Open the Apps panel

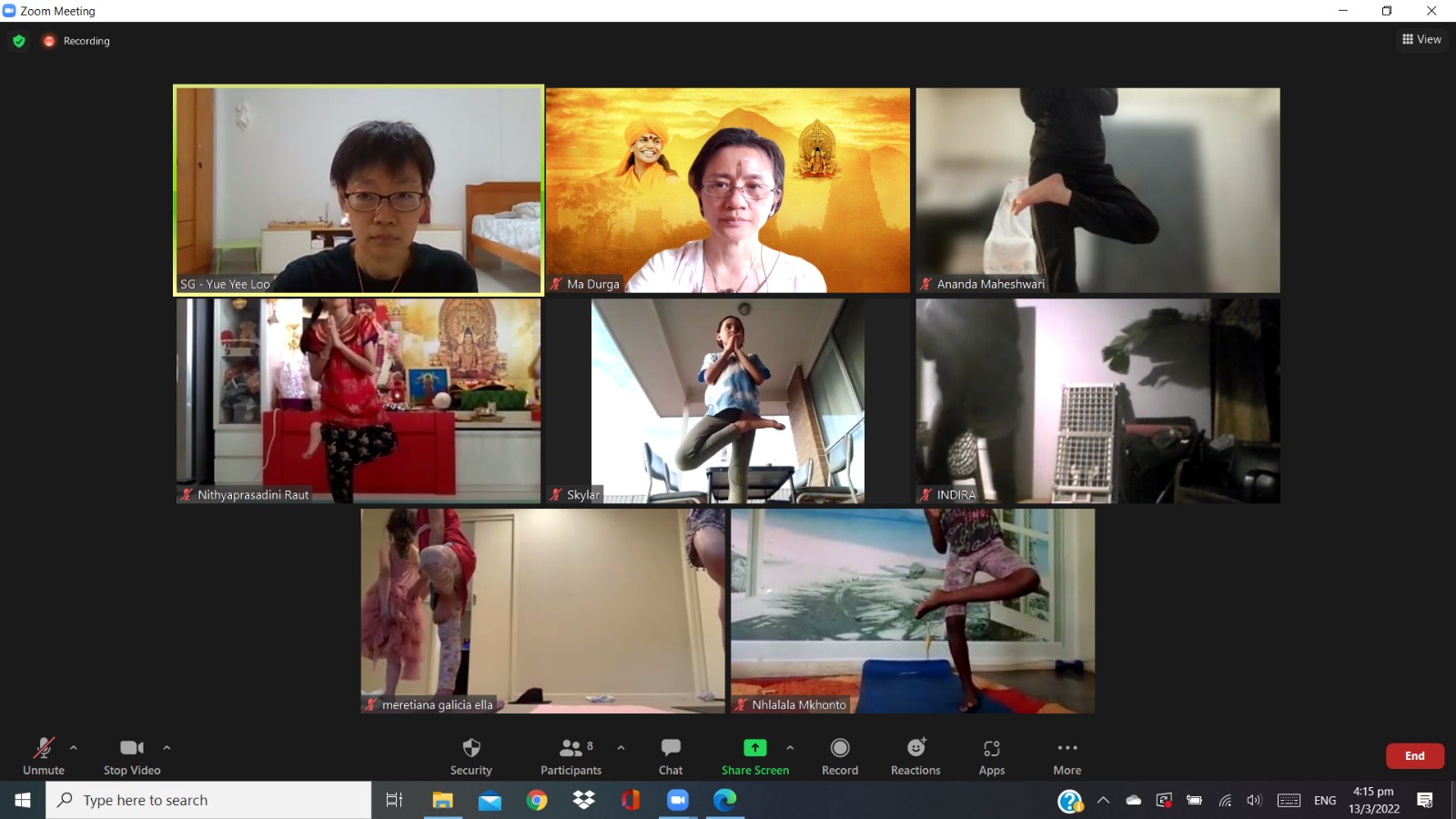point(991,756)
